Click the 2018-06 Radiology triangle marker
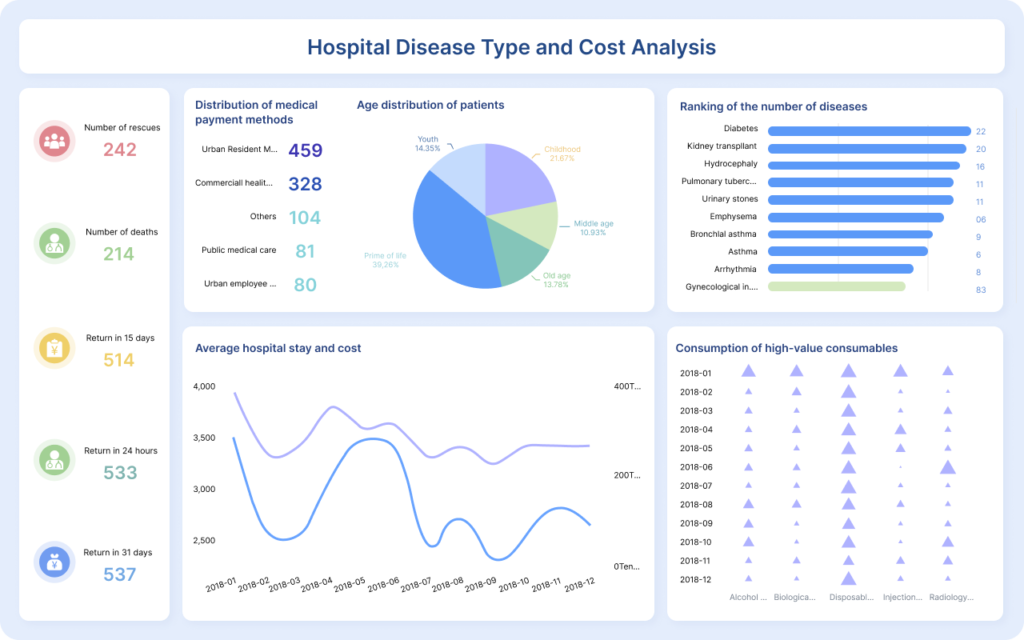The height and width of the screenshot is (640, 1024). tap(947, 467)
